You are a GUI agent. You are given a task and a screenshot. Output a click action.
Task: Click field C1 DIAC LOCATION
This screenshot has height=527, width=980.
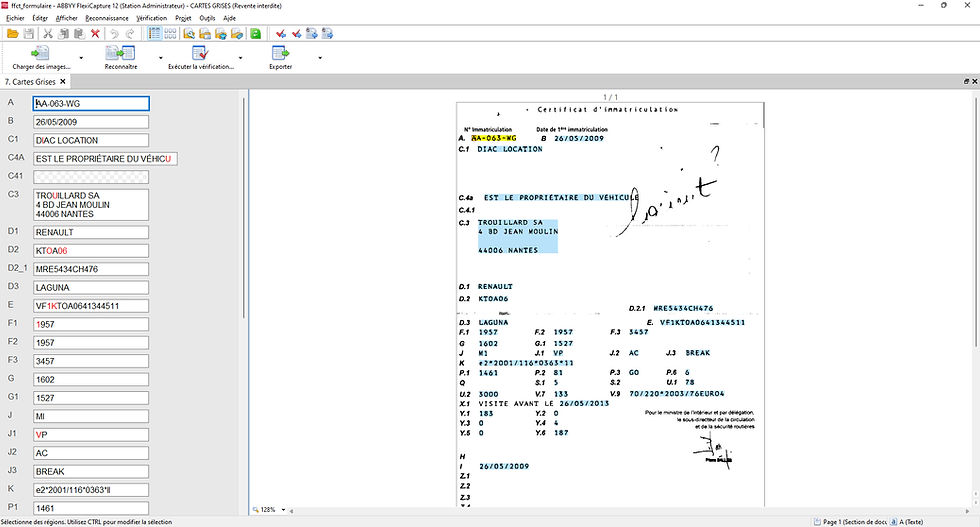[91, 141]
